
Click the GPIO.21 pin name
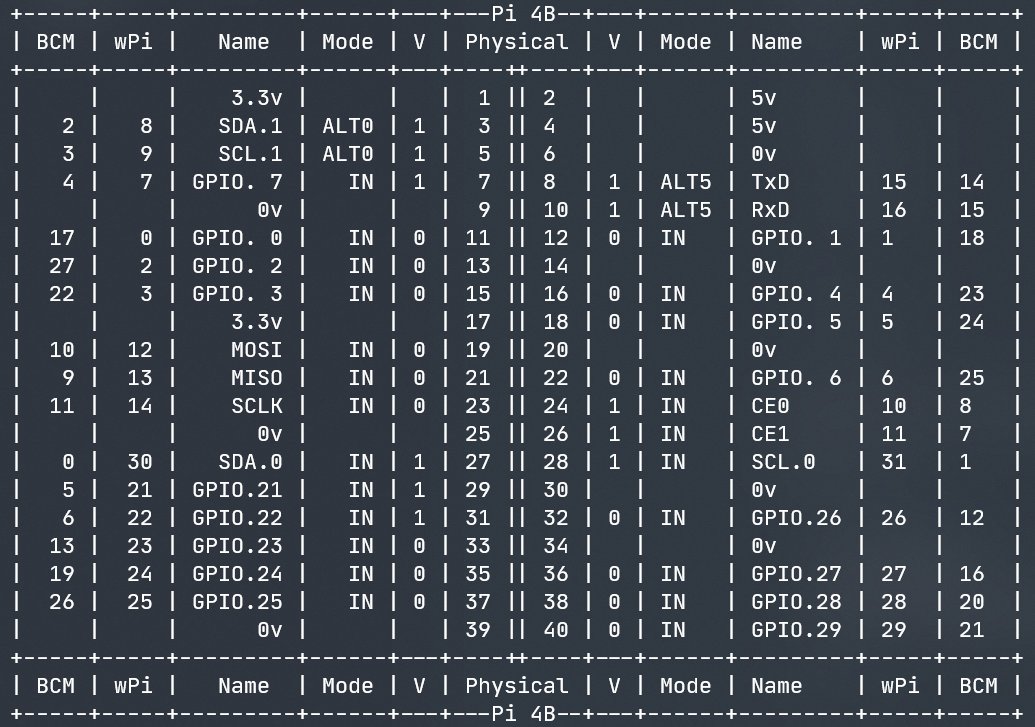pos(237,490)
